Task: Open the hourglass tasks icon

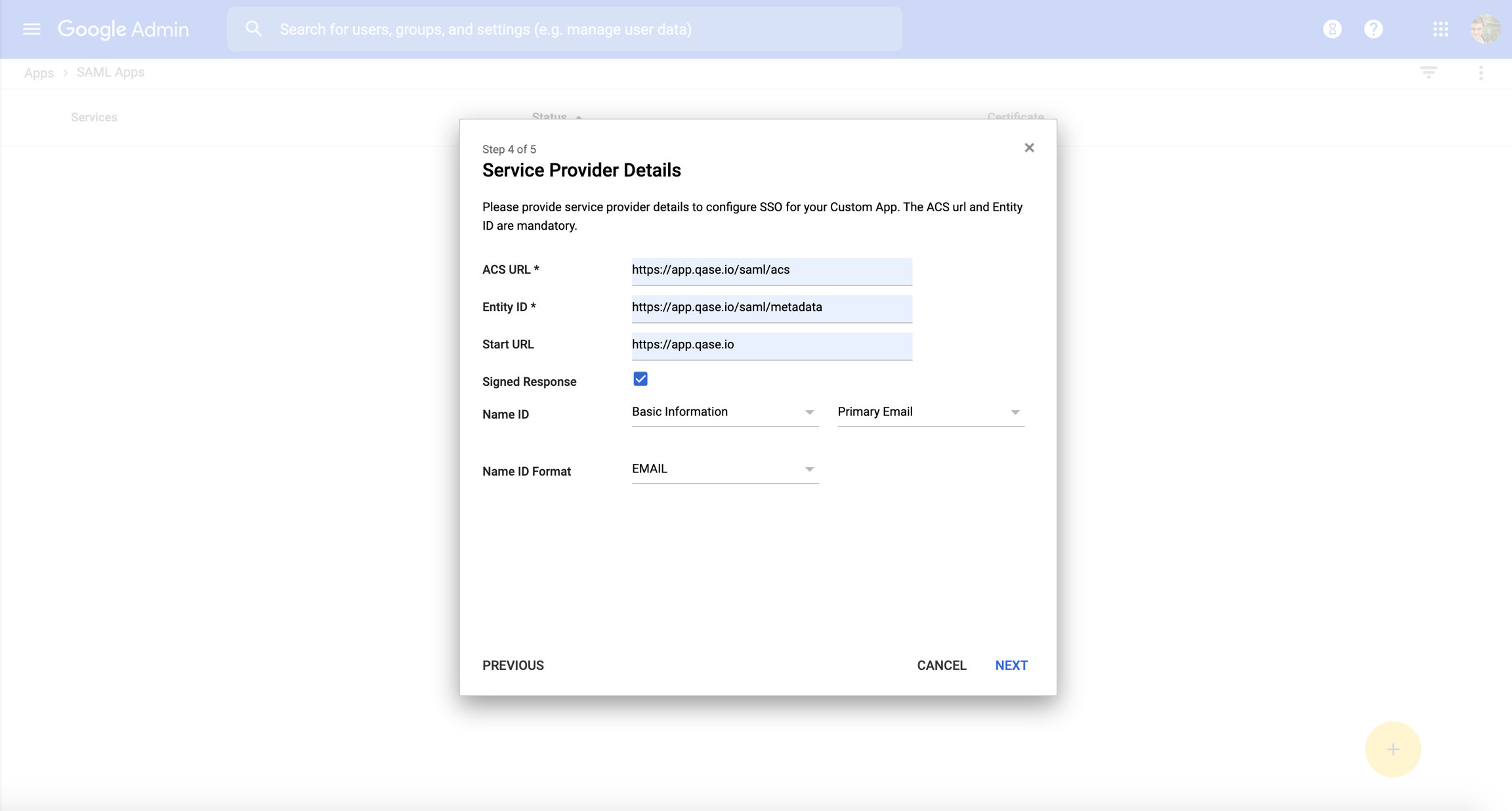Action: pos(1332,29)
